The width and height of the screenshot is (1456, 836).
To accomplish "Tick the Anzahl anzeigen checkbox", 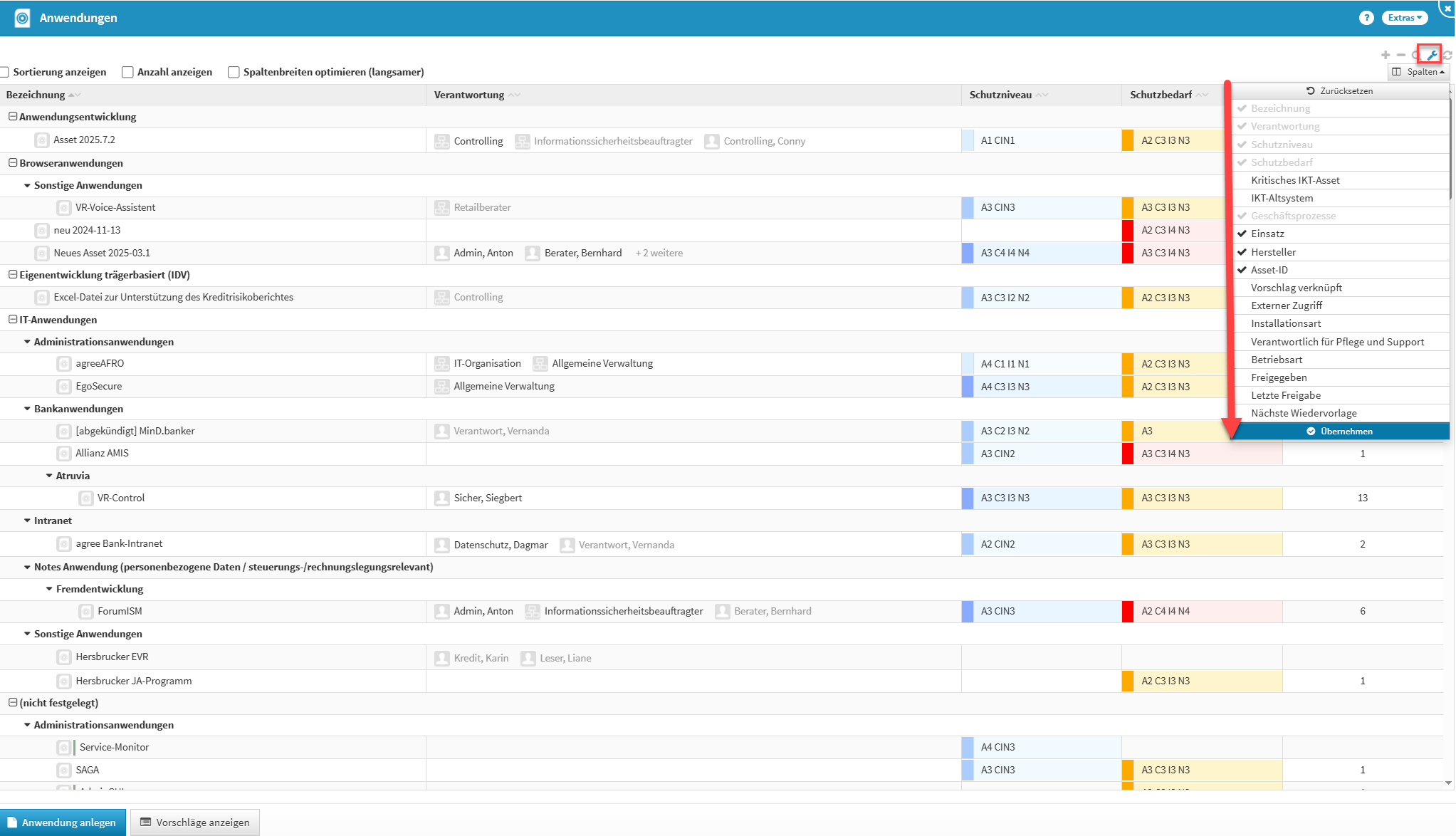I will (127, 72).
